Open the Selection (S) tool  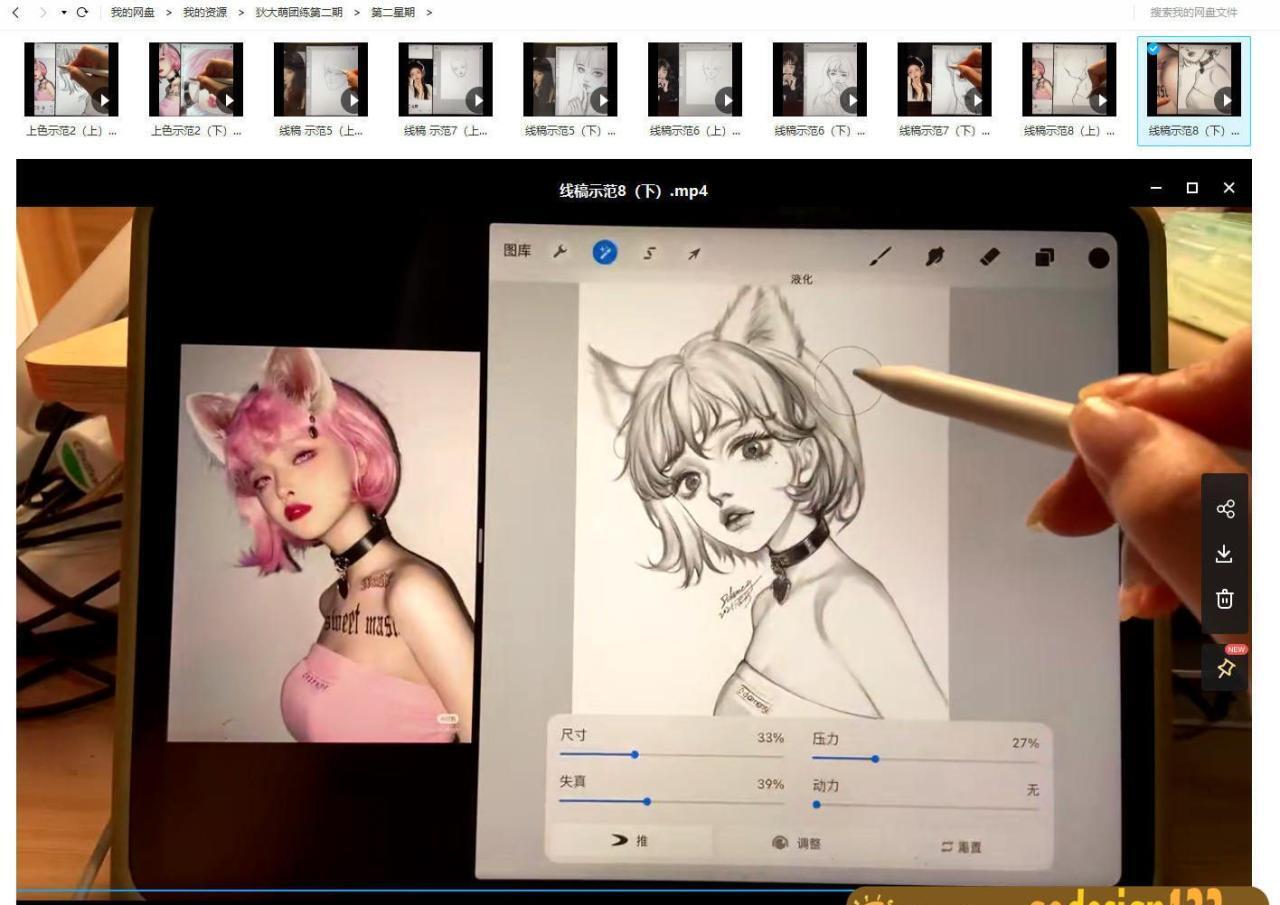(648, 253)
